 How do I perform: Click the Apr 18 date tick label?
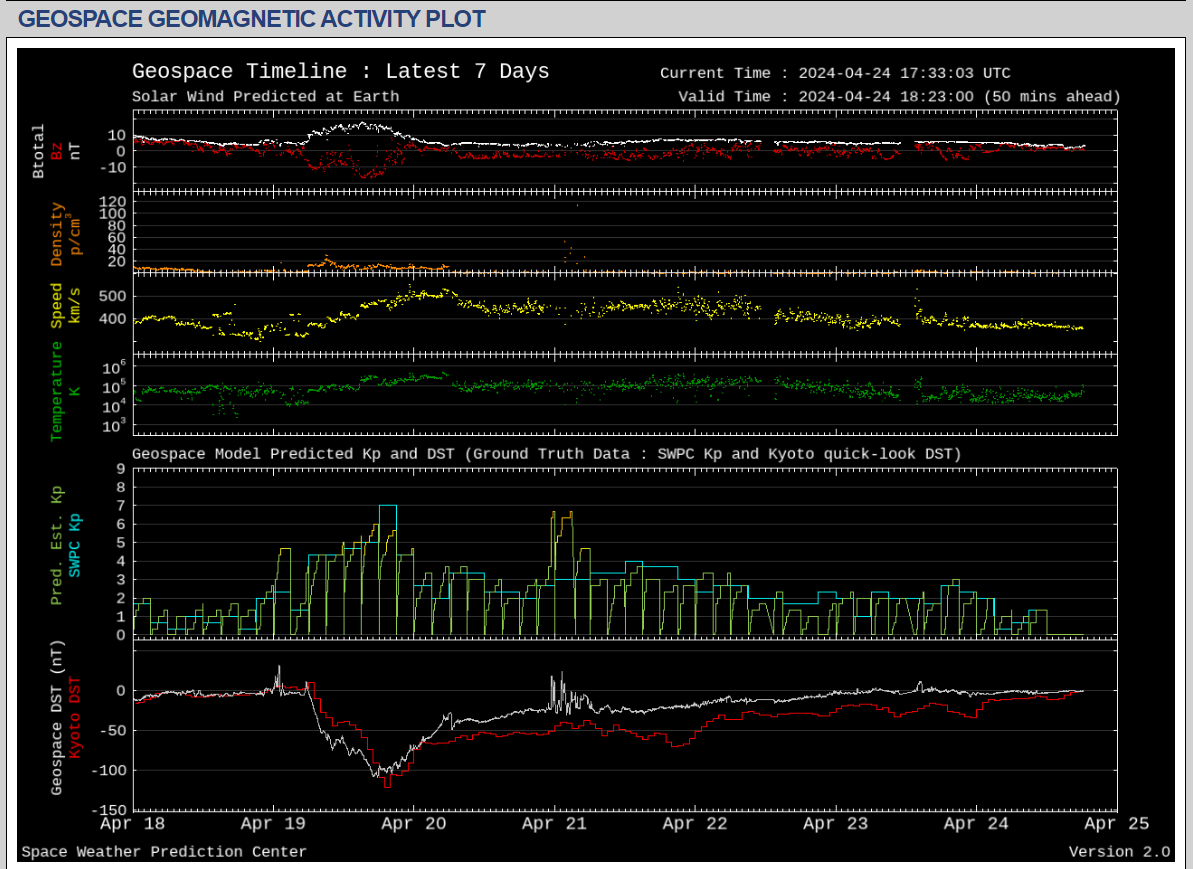point(133,824)
